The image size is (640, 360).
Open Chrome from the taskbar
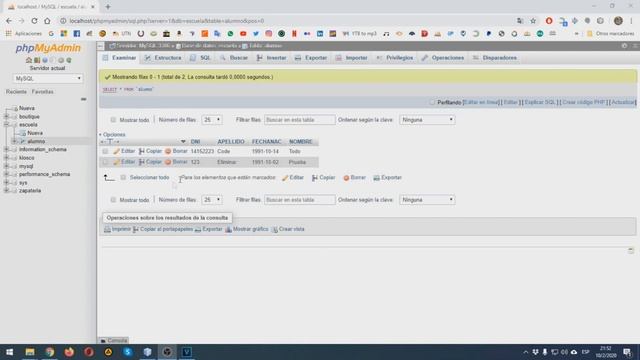[x=49, y=352]
